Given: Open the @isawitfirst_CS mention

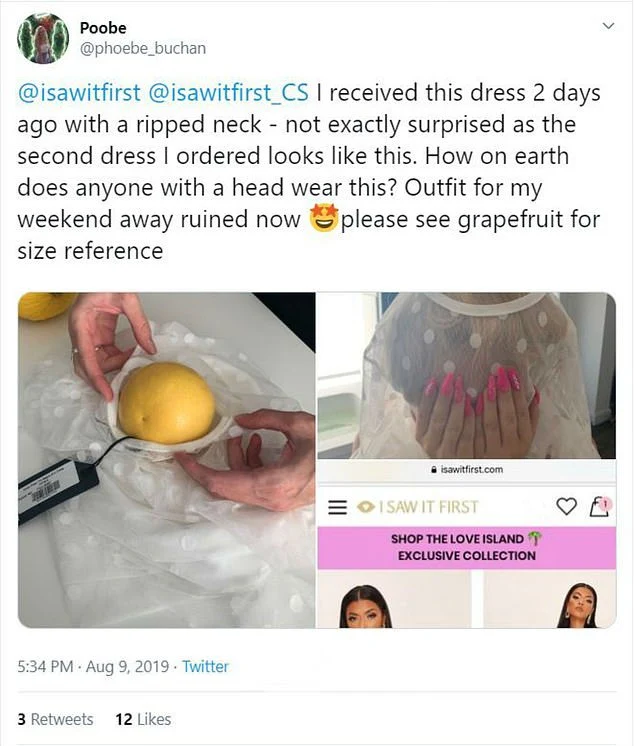Looking at the screenshot, I should pos(229,92).
